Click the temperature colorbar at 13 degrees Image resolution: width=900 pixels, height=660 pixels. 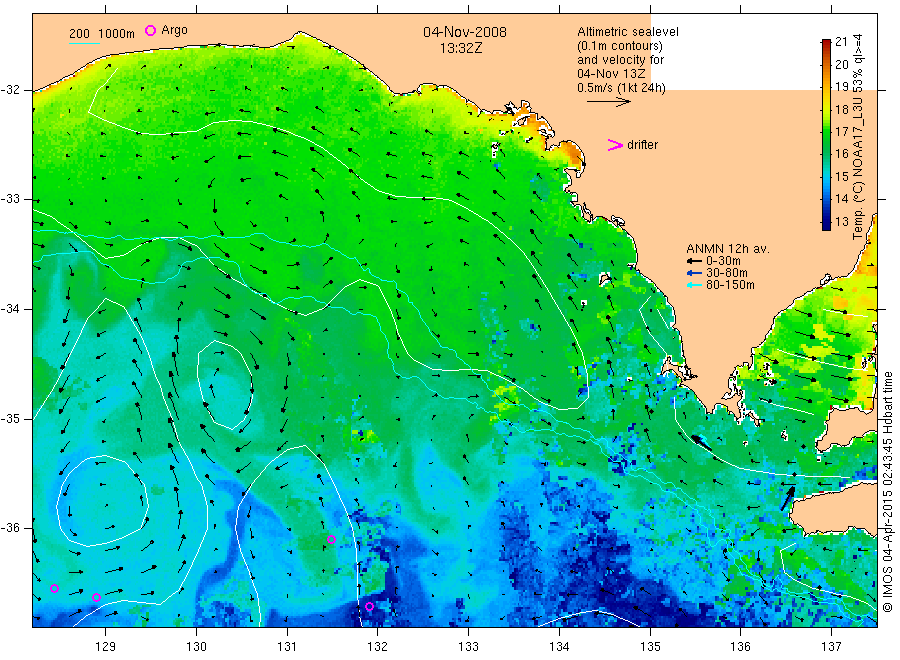pos(826,222)
